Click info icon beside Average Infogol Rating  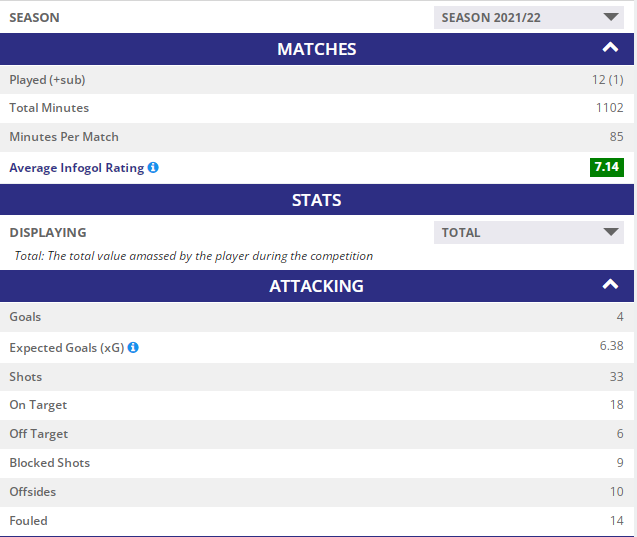coord(153,167)
